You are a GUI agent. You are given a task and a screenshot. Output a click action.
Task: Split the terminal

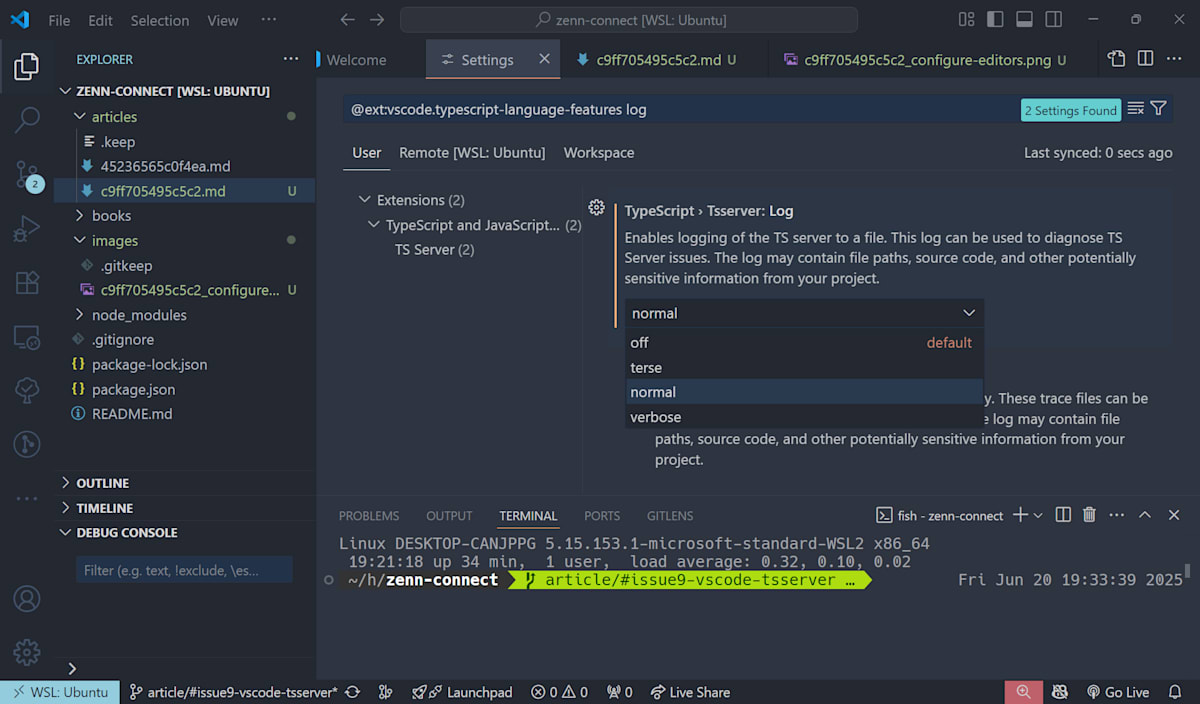(1063, 515)
